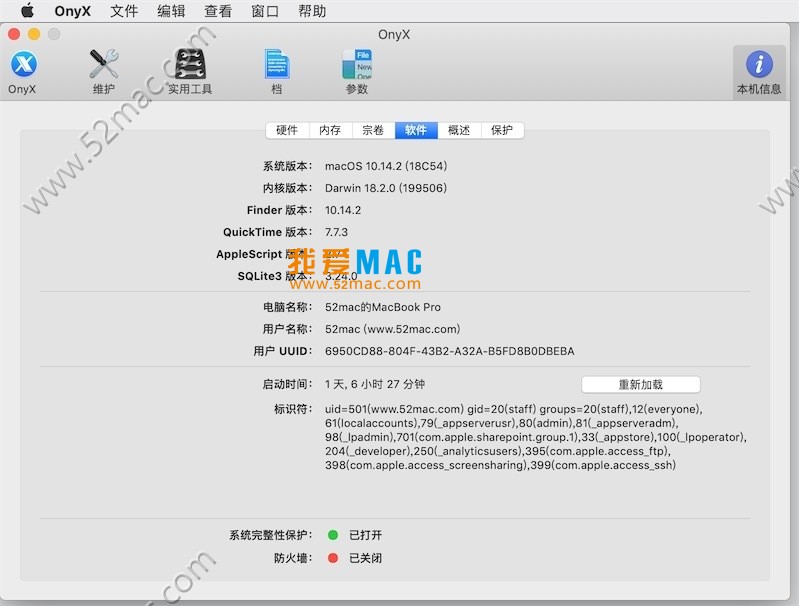Click the 内核版本 label
Screen dimensions: 799x606
[287, 188]
